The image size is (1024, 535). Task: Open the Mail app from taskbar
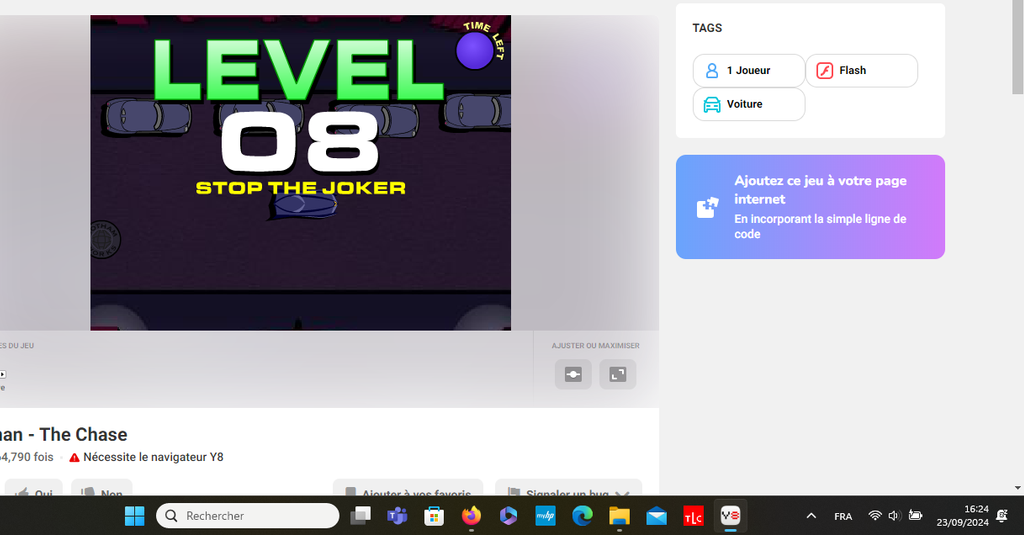[x=656, y=516]
